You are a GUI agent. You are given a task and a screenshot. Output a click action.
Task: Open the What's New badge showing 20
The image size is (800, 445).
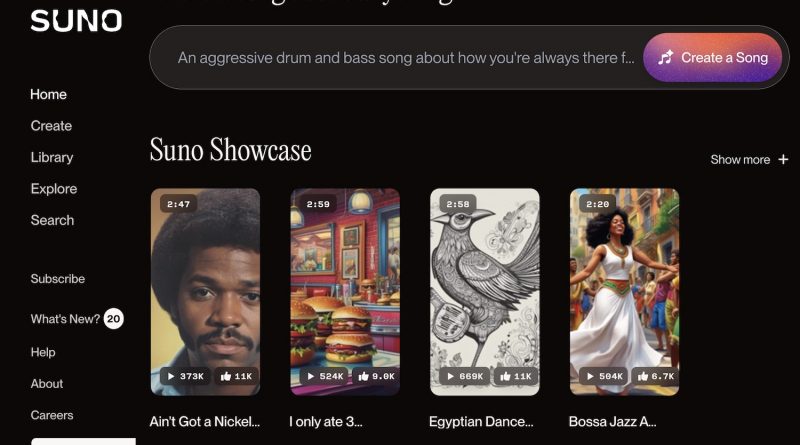click(x=113, y=319)
